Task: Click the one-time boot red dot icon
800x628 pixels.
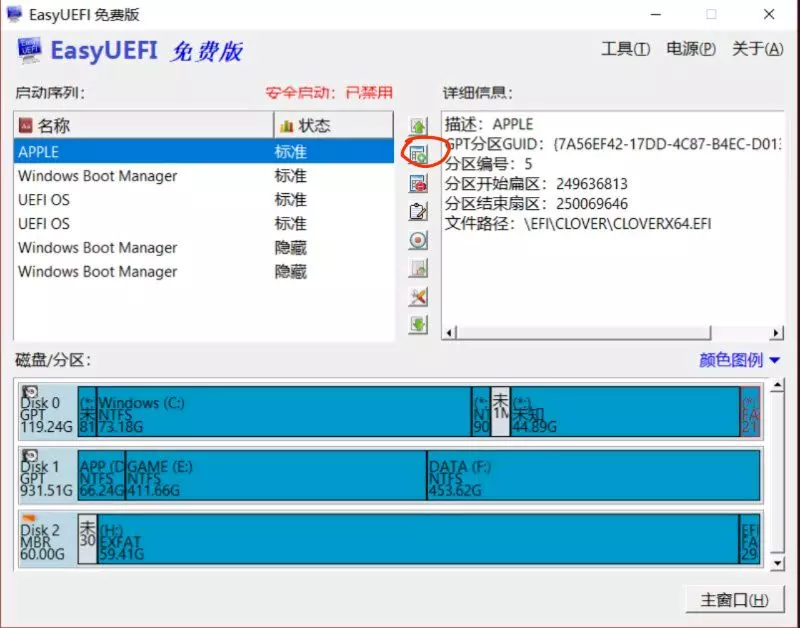Action: (x=418, y=240)
